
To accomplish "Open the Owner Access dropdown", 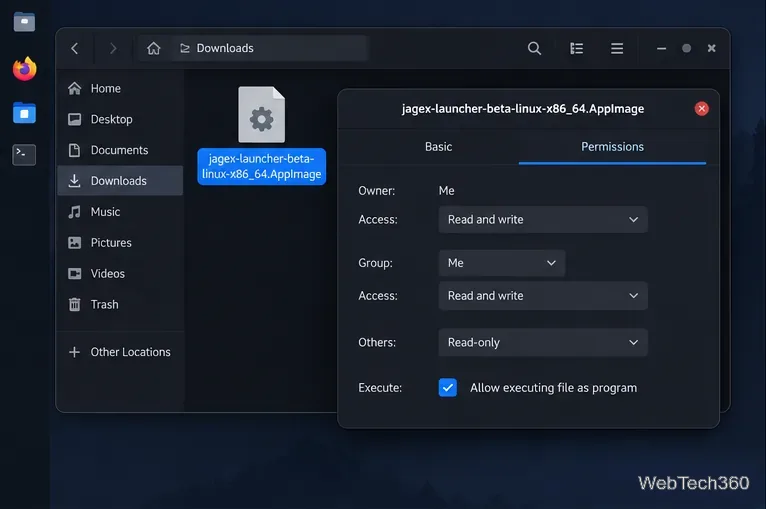I will pyautogui.click(x=543, y=219).
